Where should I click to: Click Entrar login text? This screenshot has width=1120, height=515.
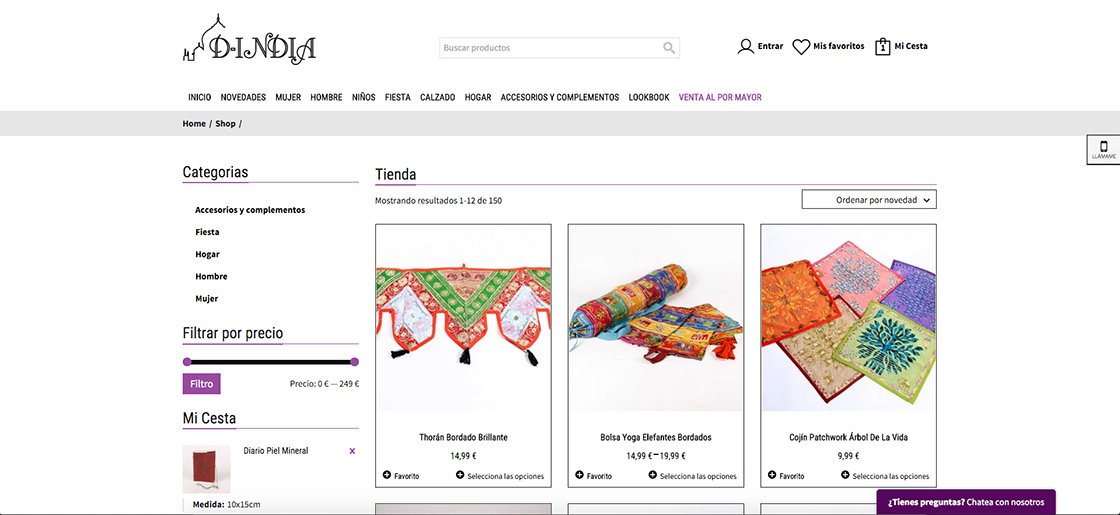tap(770, 46)
